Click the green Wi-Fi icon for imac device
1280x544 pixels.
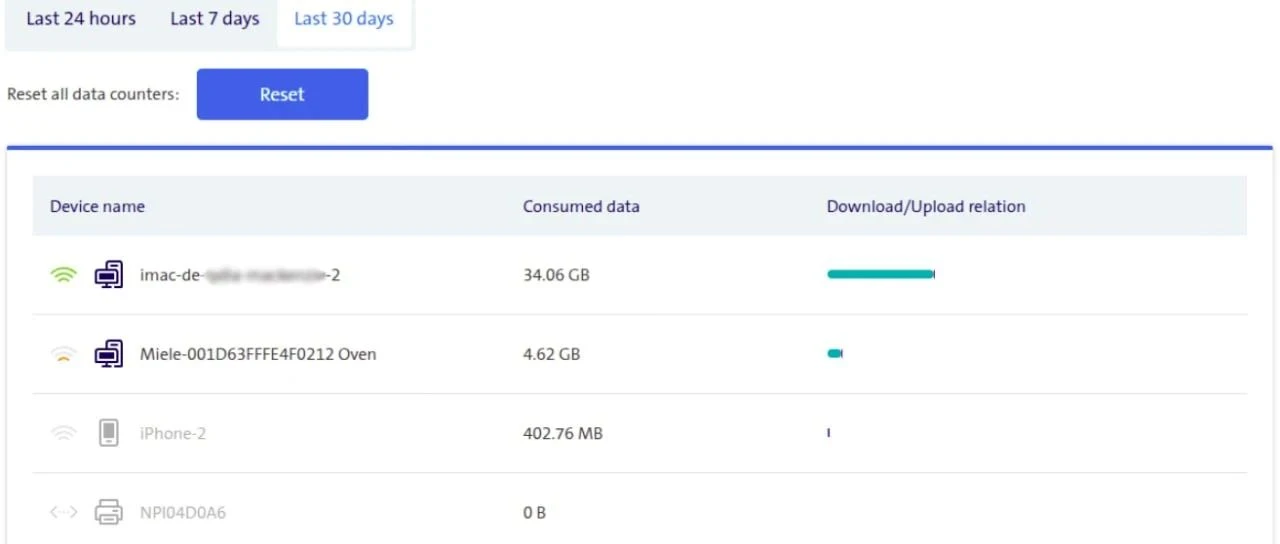(x=63, y=275)
